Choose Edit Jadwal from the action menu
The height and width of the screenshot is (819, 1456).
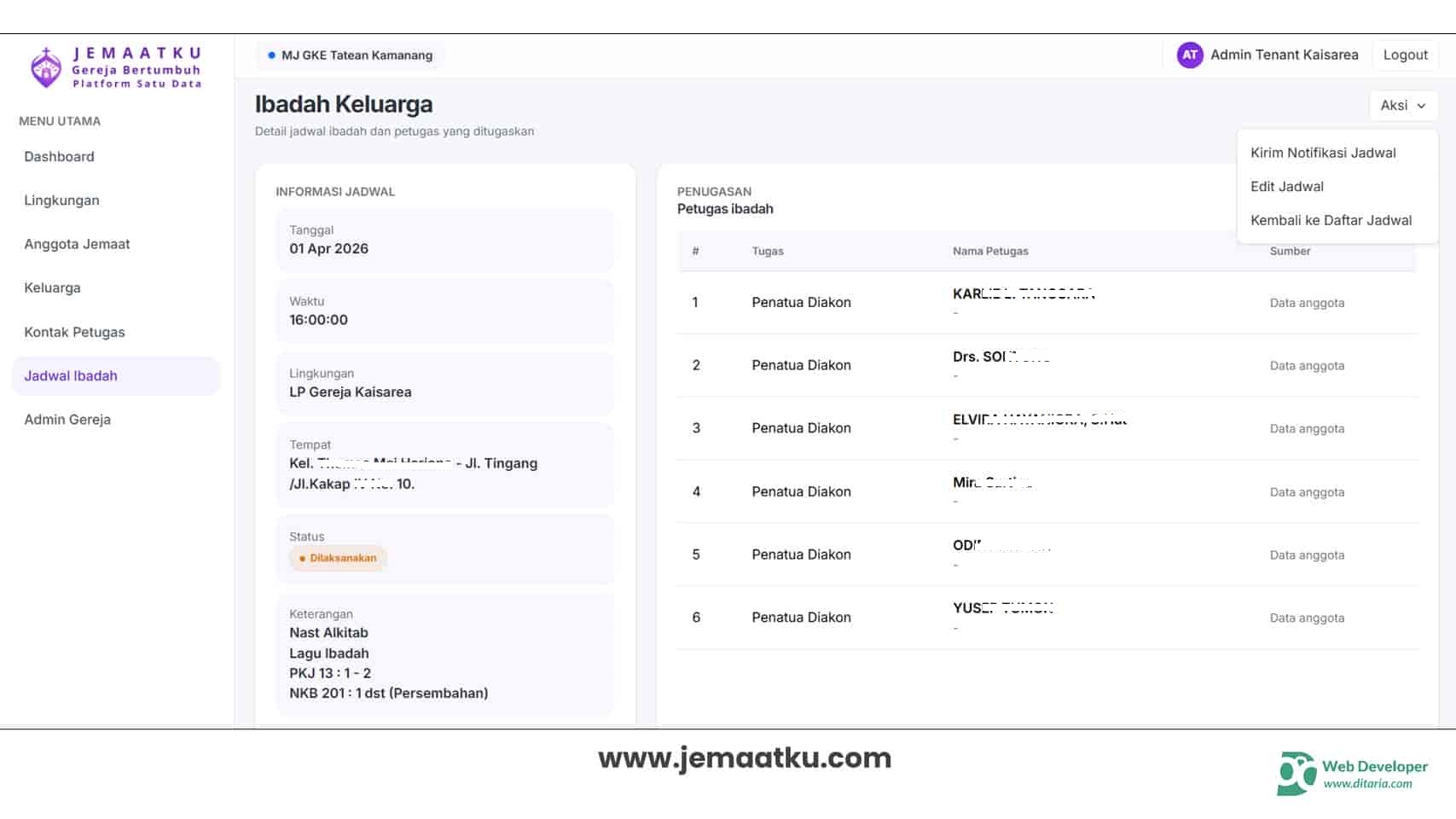pos(1287,186)
